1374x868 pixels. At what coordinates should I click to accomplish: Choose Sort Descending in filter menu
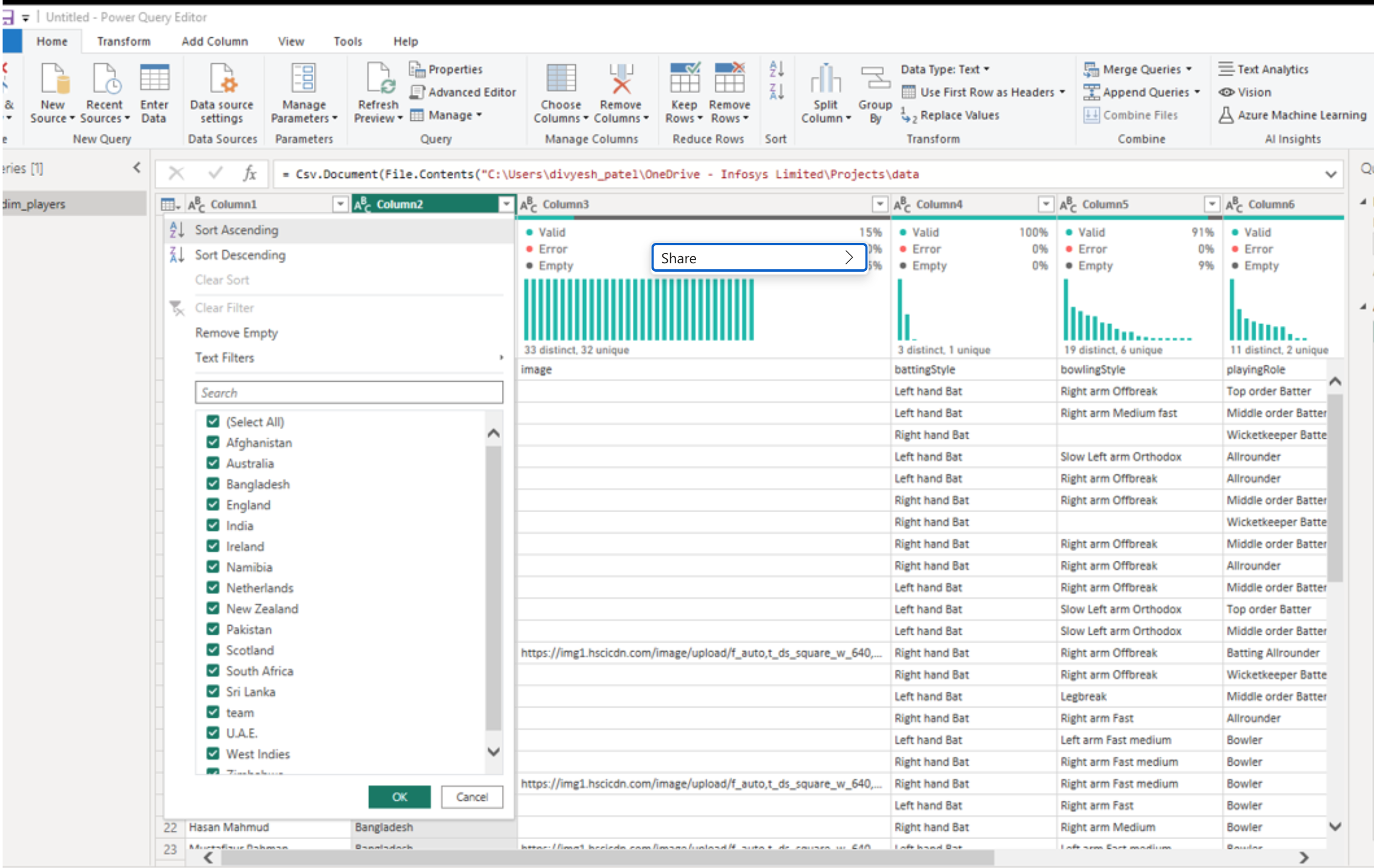[339, 255]
